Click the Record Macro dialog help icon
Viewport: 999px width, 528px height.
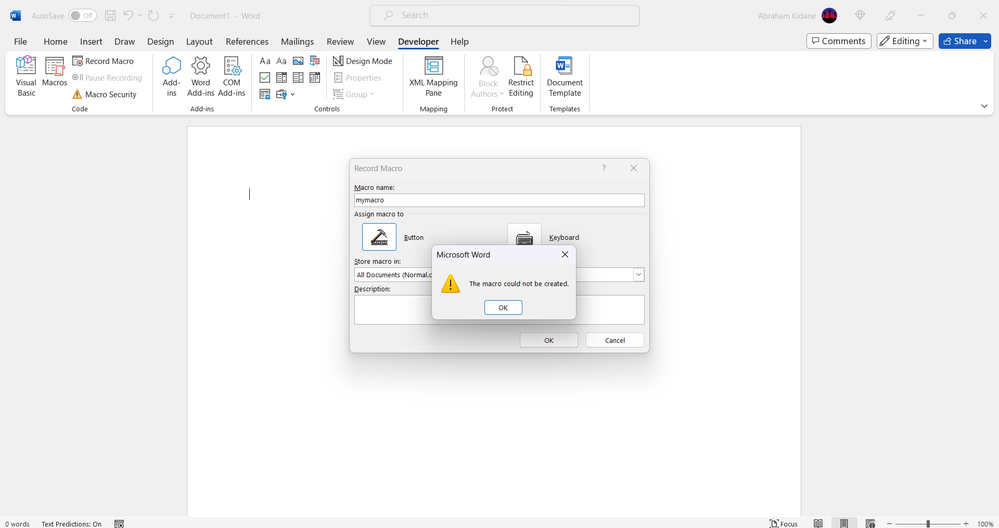pos(604,168)
